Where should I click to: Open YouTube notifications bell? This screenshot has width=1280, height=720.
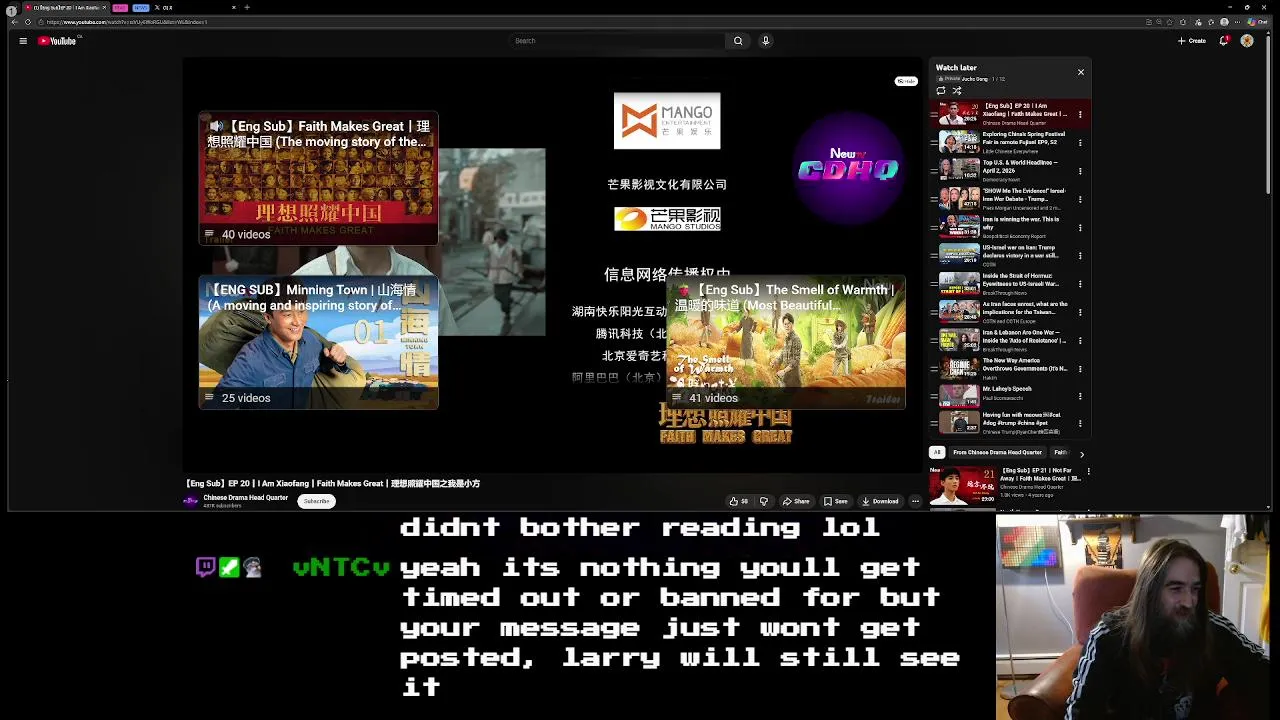(x=1224, y=41)
